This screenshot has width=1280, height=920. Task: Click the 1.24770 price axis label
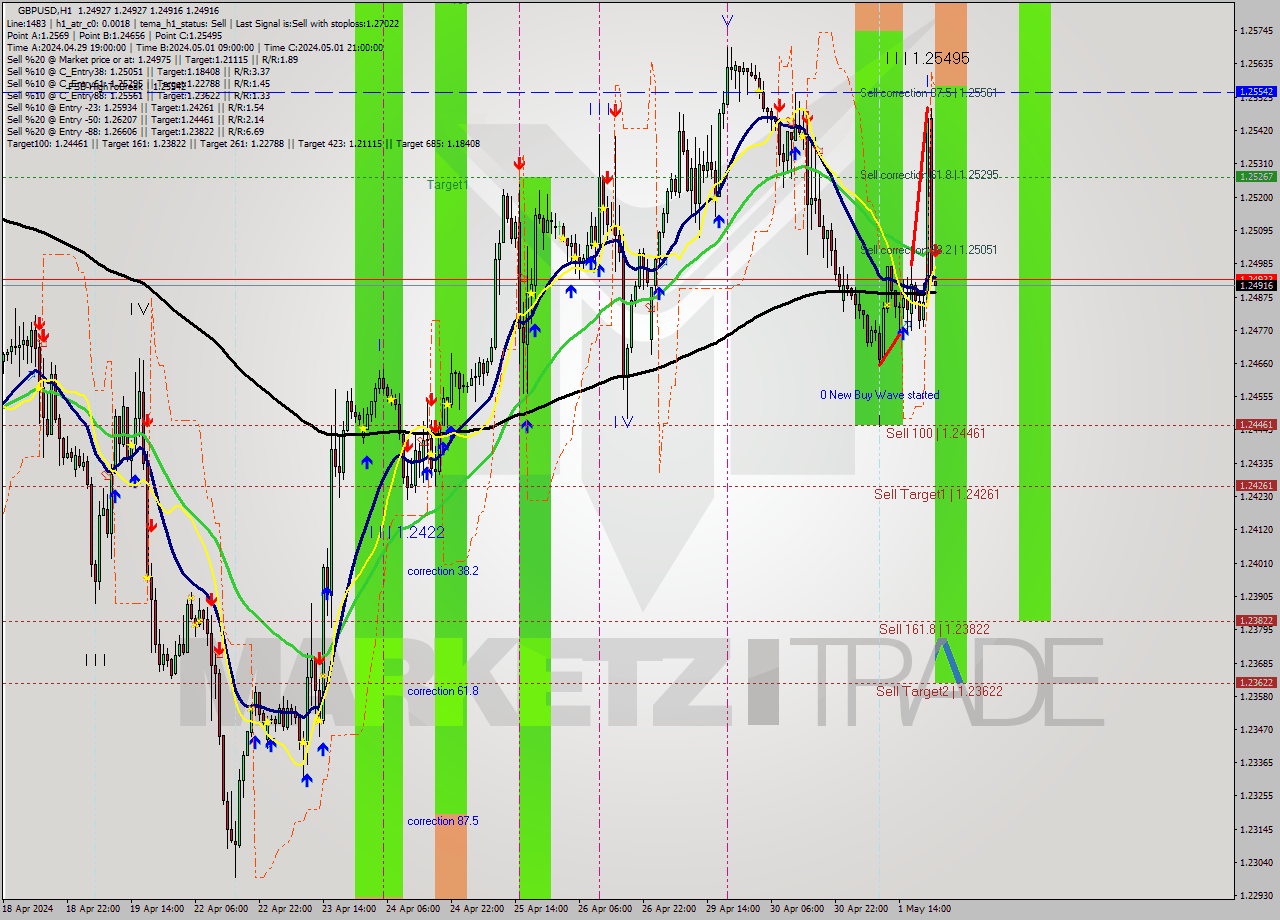coord(1256,330)
